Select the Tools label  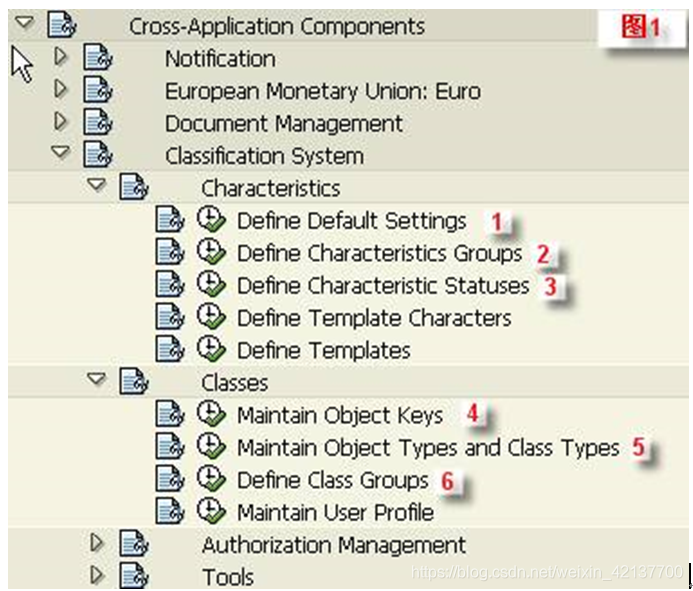coord(228,577)
